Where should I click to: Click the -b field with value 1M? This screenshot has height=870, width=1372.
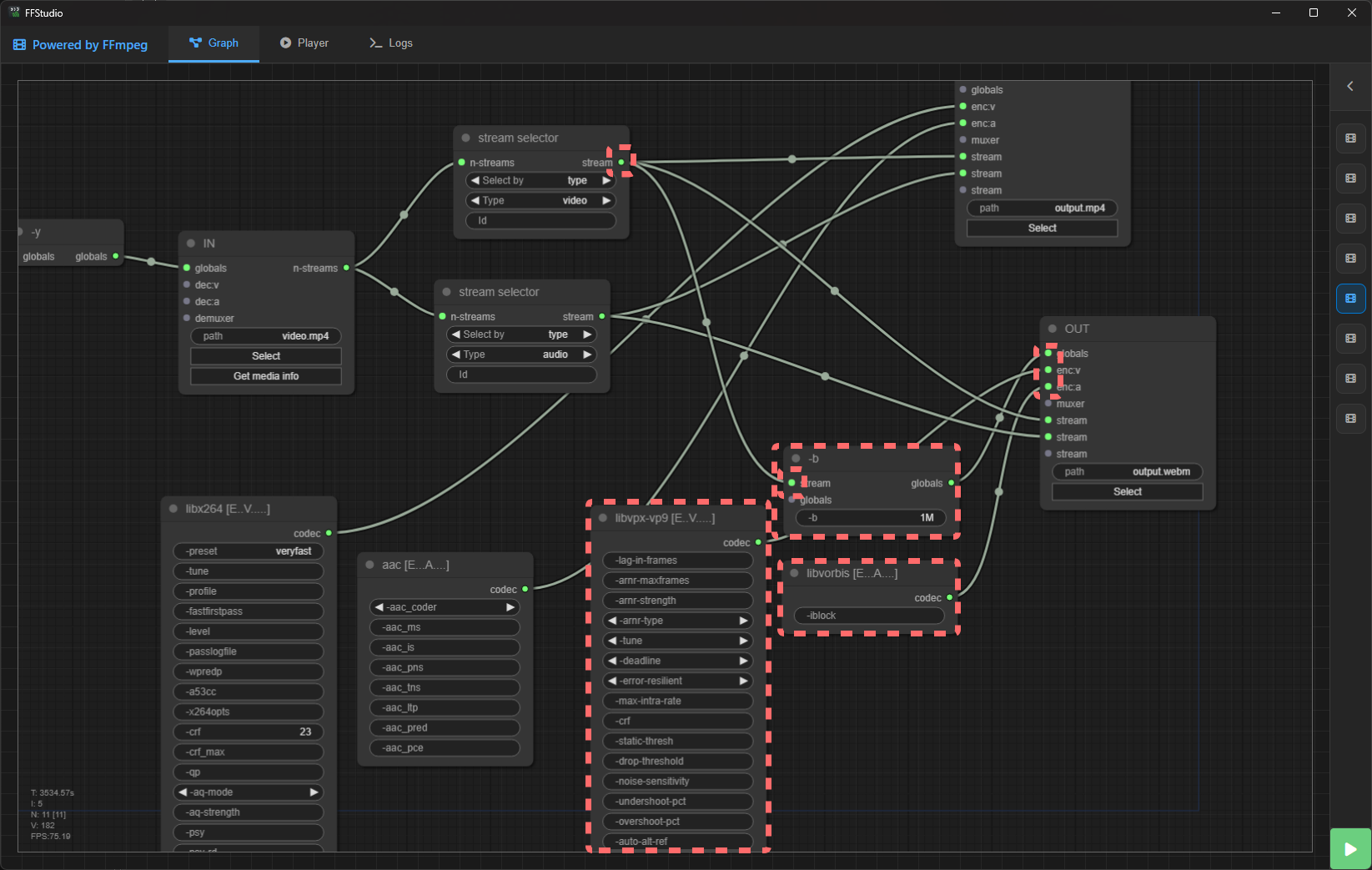(871, 518)
